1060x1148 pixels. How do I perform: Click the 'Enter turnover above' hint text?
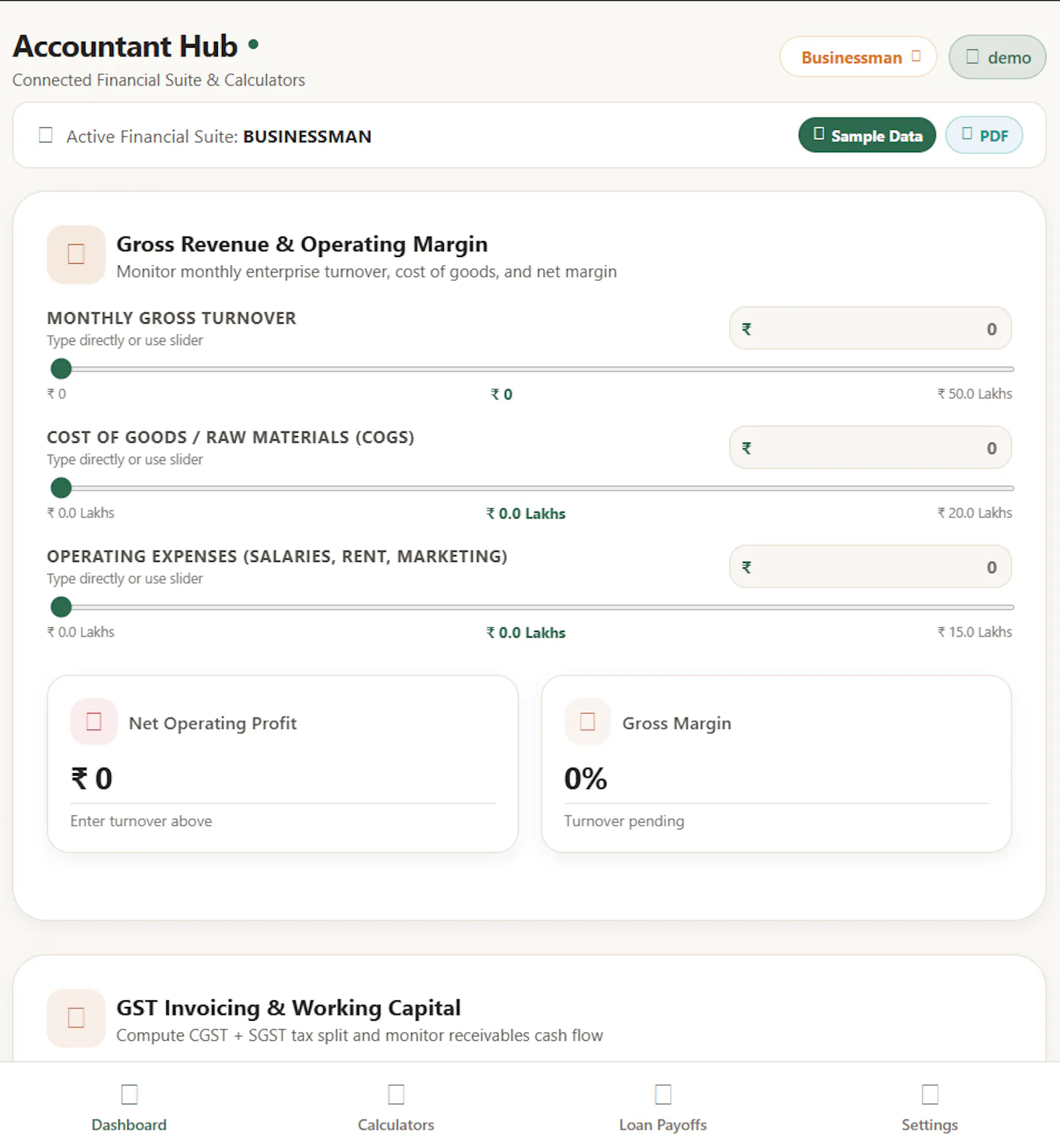[141, 821]
